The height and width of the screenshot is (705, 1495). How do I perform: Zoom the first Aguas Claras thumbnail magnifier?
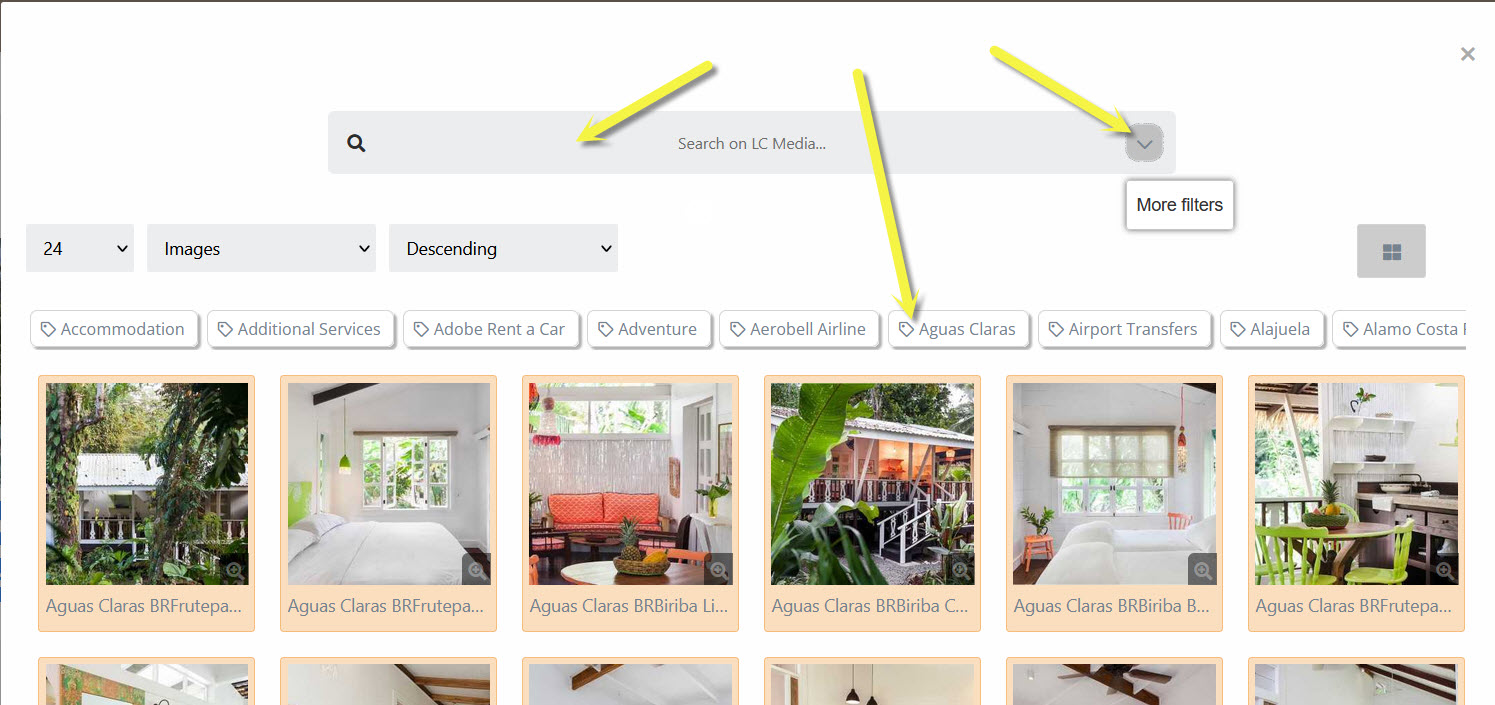234,570
